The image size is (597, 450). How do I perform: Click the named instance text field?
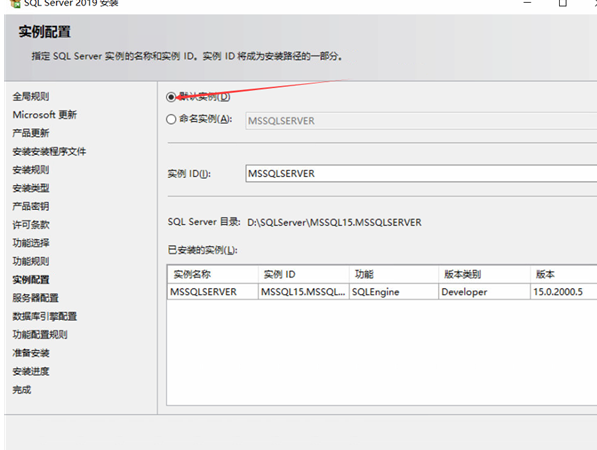tap(421, 121)
